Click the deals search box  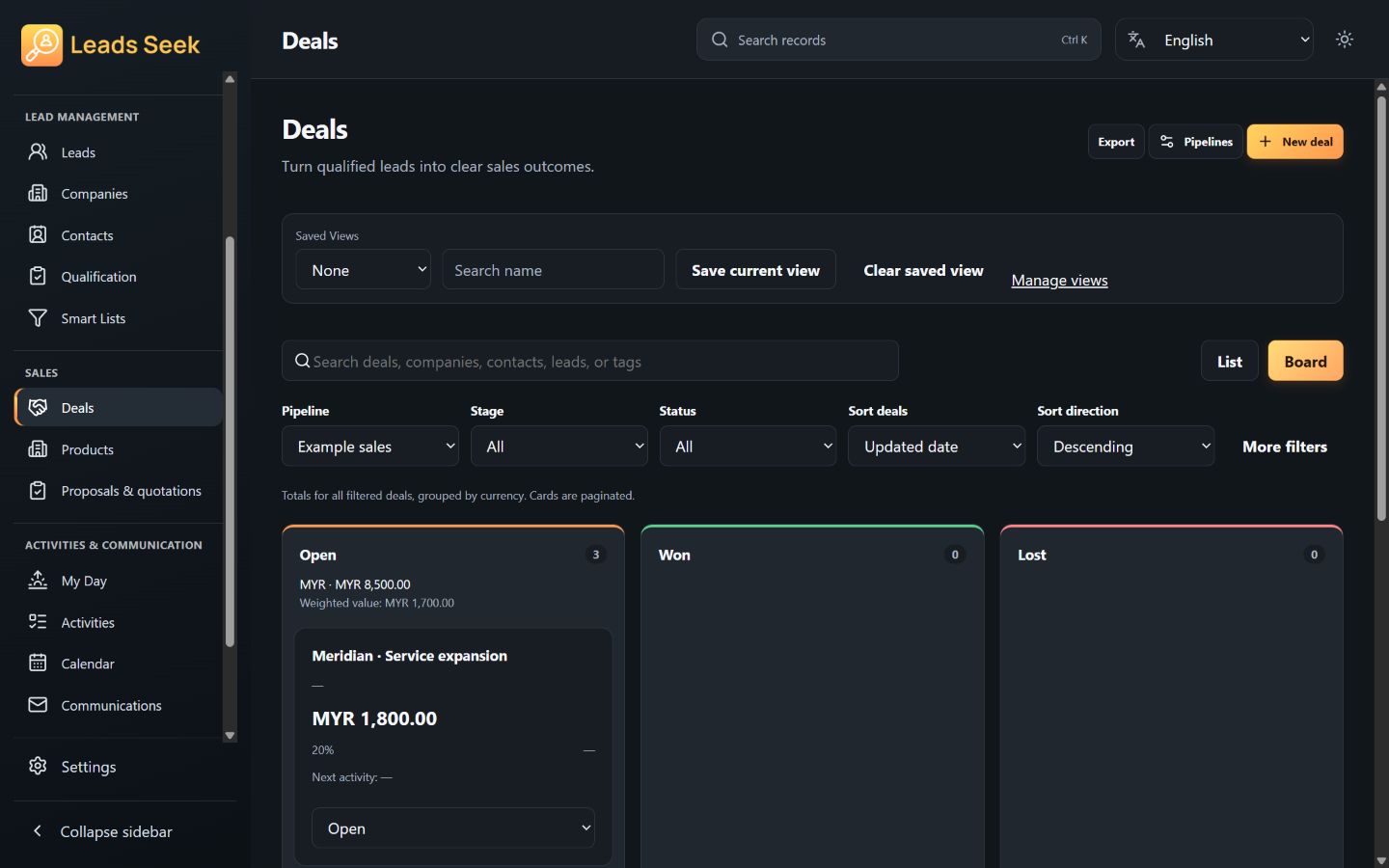pos(590,361)
